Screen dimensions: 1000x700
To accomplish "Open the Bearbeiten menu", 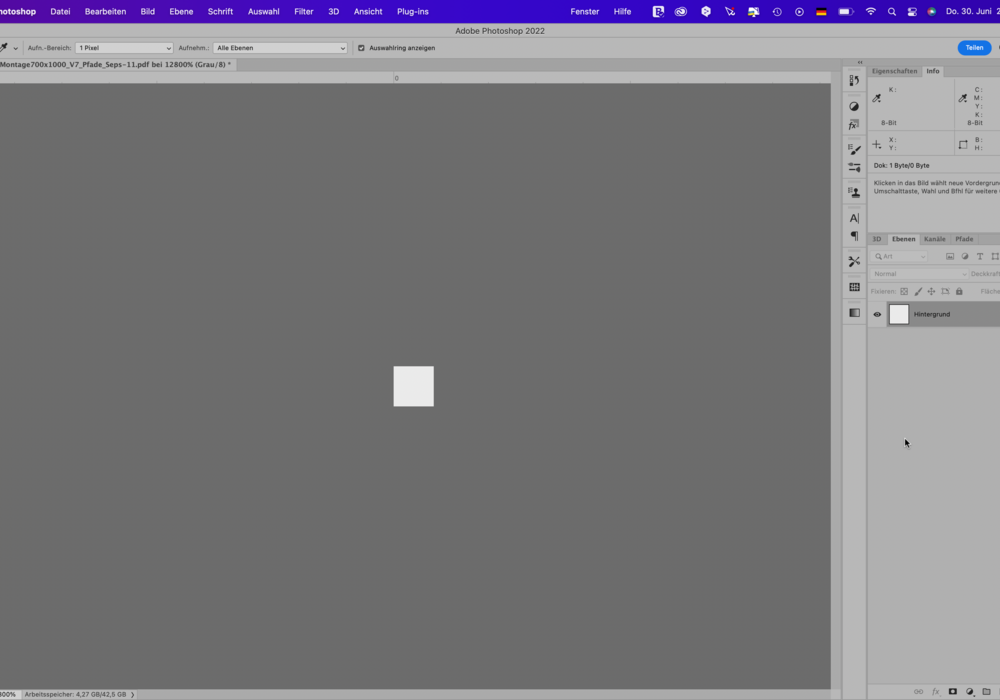I will [105, 11].
